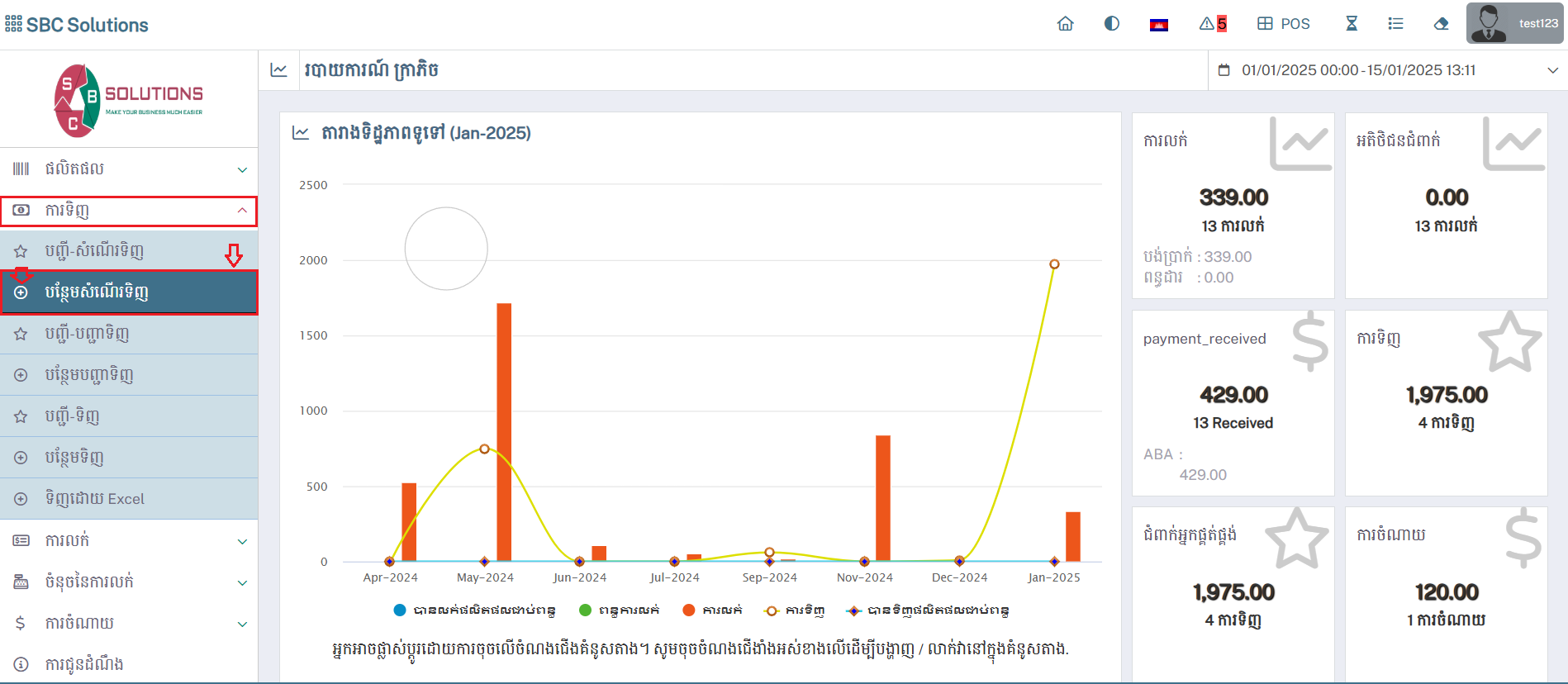Screen dimensions: 1568x684
Task: Toggle the orange ការលក់ series in chart legend
Action: [712, 610]
